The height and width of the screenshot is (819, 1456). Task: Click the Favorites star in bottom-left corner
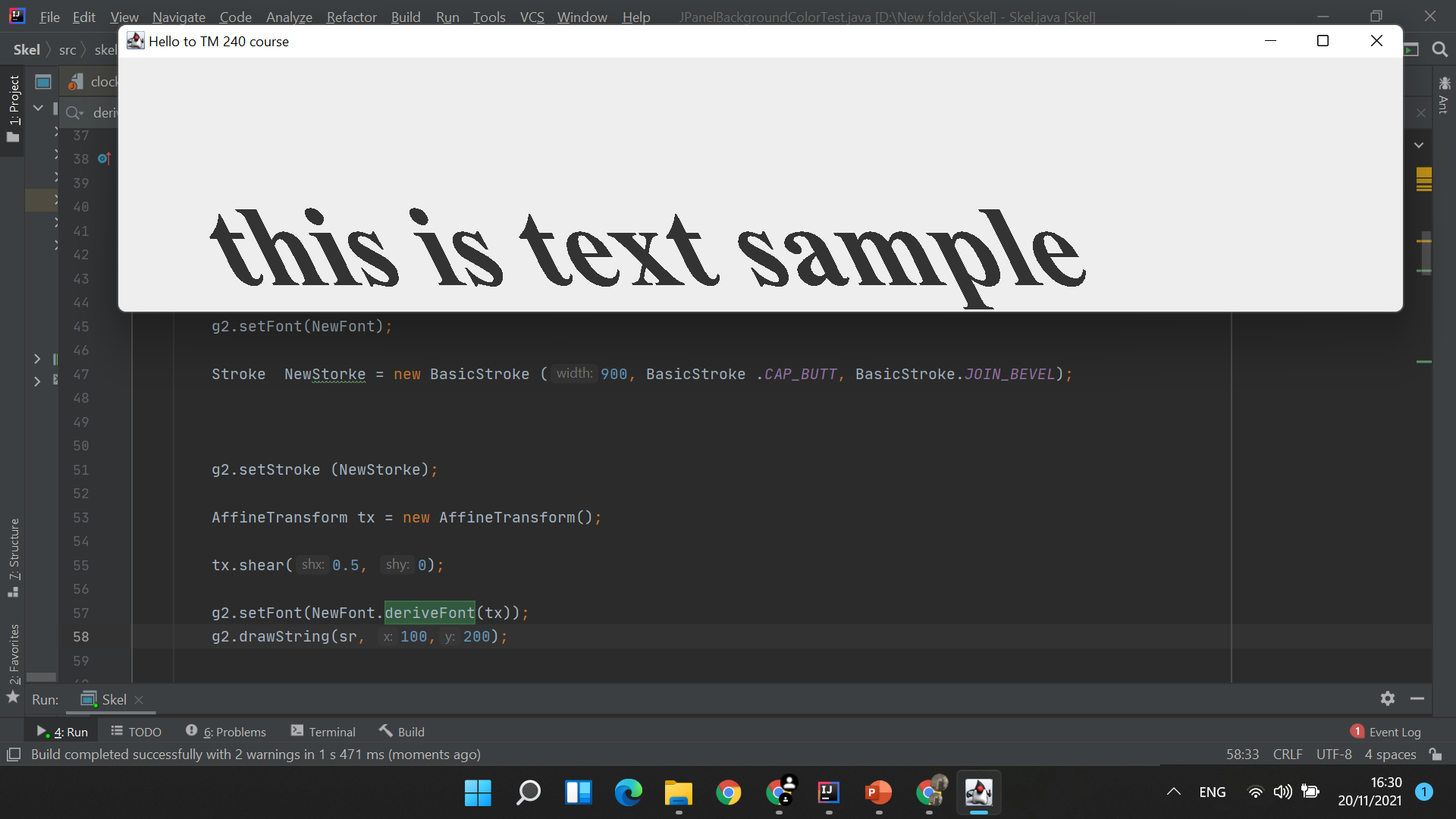12,697
